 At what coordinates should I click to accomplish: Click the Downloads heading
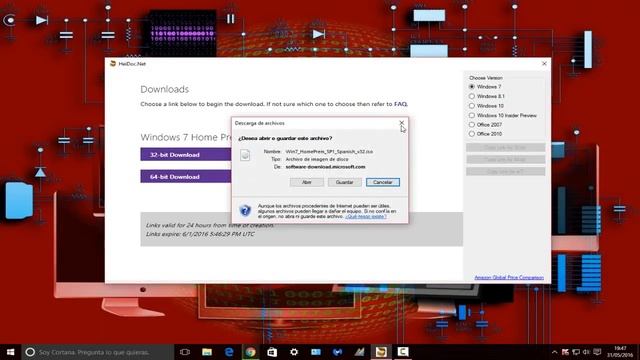click(x=164, y=89)
